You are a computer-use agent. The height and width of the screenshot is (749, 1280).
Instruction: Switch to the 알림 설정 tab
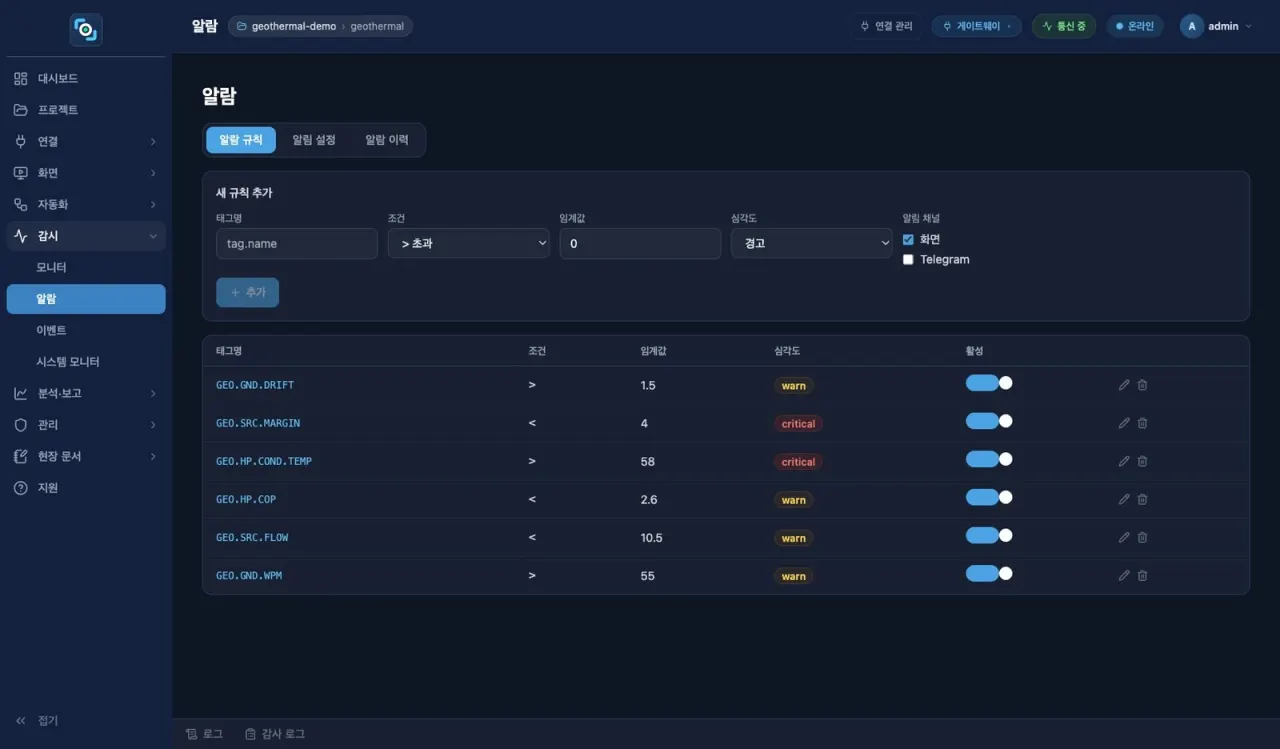point(314,140)
